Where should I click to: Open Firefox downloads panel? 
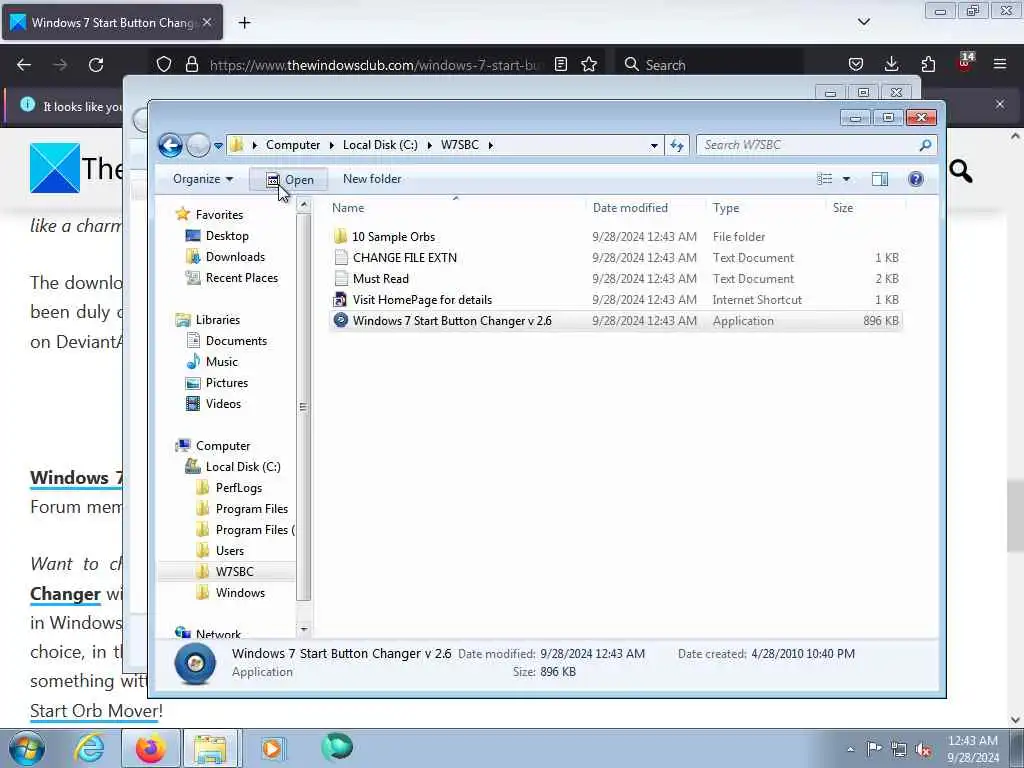coord(891,64)
